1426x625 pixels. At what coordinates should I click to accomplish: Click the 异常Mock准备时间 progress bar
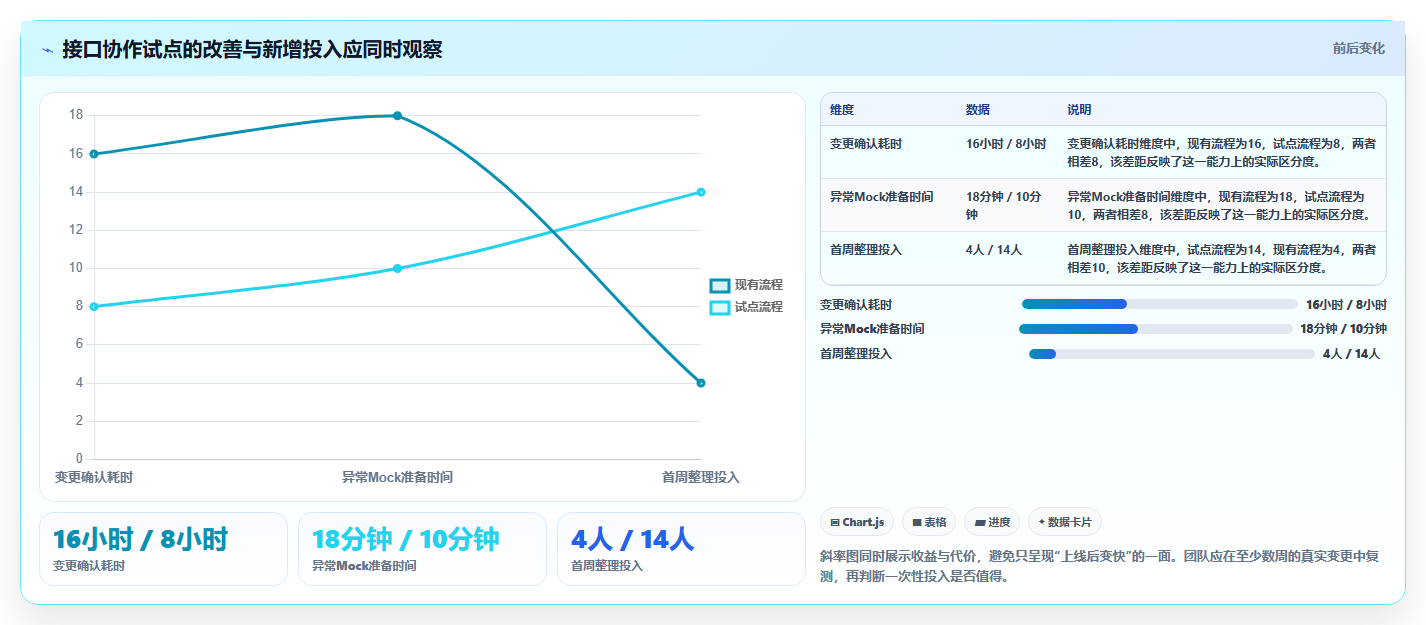pyautogui.click(x=1156, y=329)
